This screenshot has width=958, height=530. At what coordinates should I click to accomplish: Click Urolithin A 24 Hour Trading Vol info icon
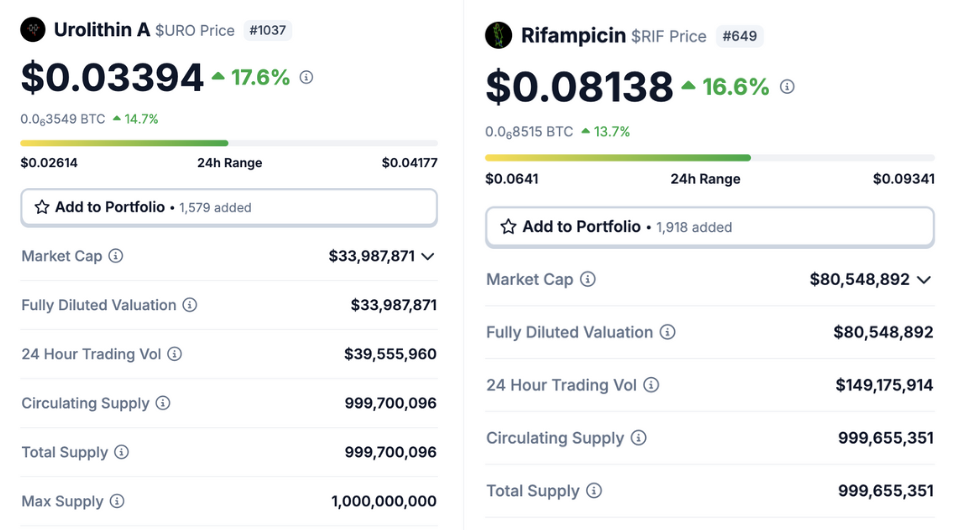175,354
